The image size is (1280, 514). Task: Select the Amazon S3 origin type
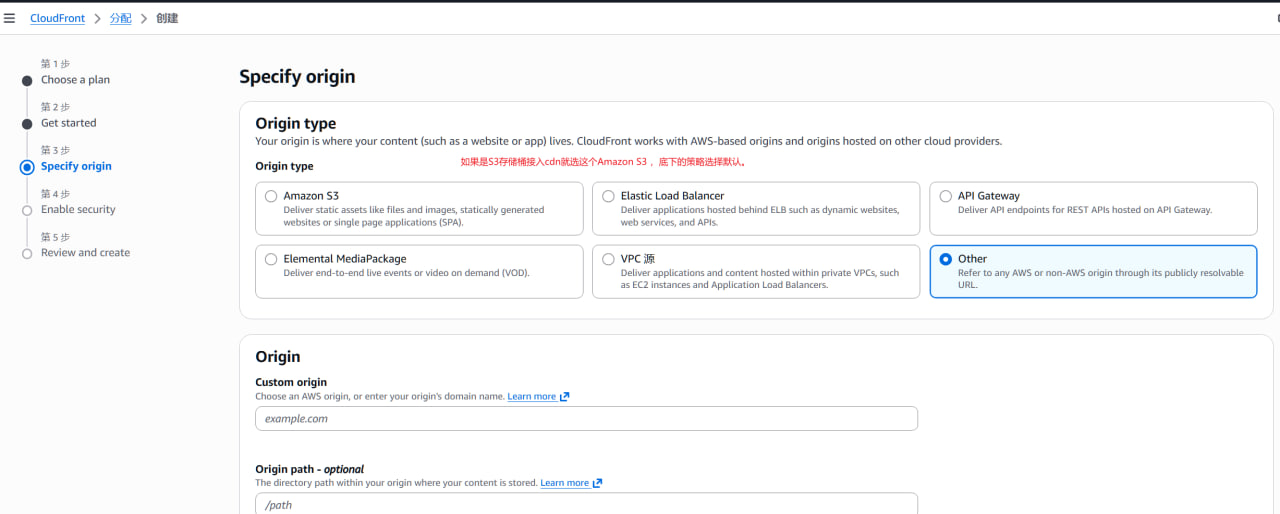(x=271, y=197)
